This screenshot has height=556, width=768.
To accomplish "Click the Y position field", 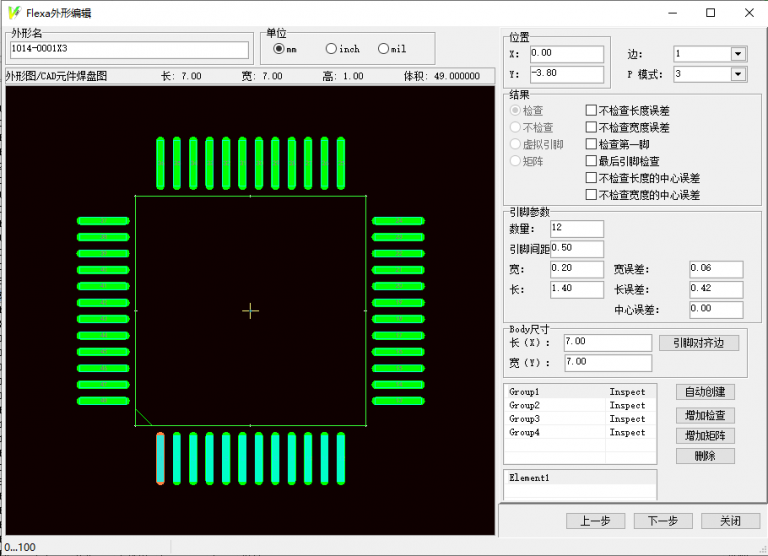I will 567,74.
